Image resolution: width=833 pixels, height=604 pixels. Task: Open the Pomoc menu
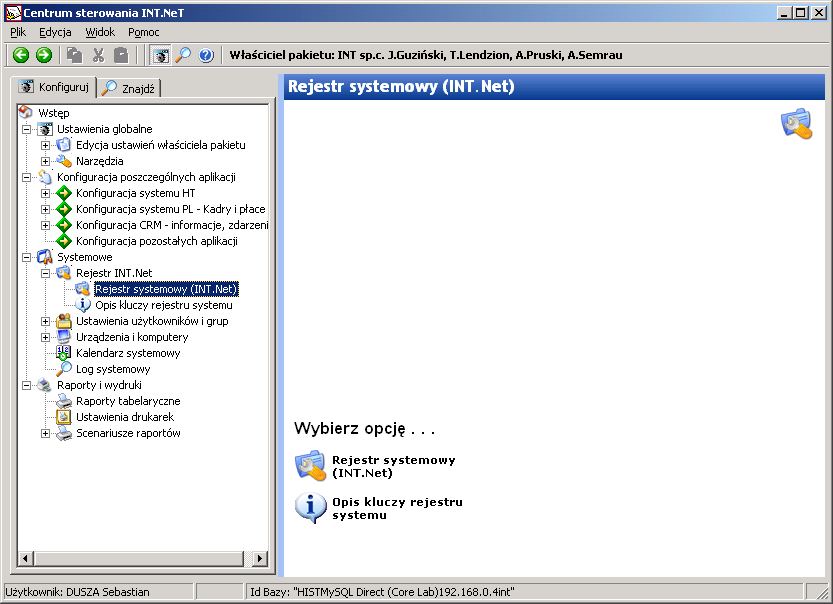(143, 32)
